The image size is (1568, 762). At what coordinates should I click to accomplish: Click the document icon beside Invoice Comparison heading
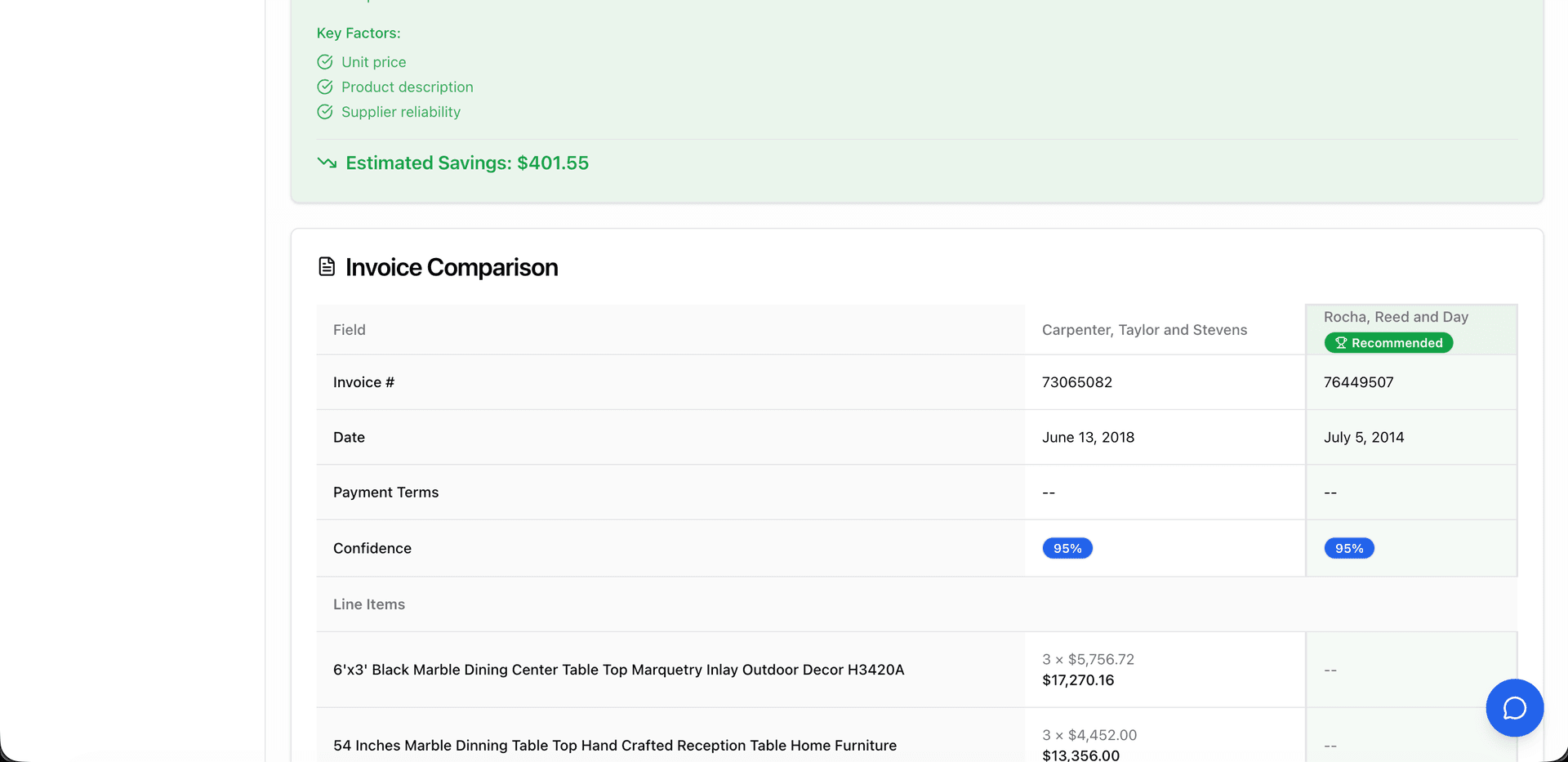326,265
